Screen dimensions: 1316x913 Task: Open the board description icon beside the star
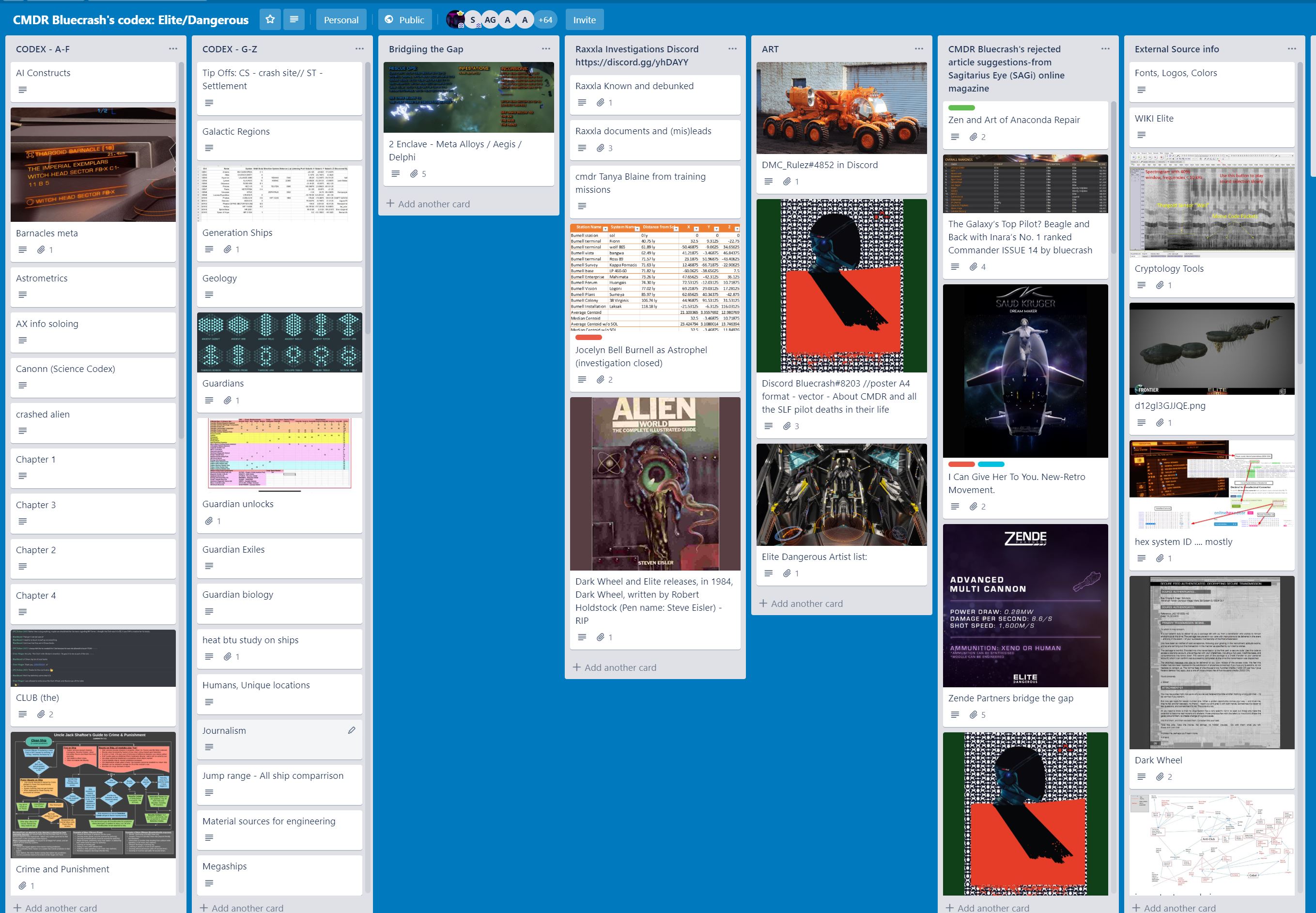tap(294, 19)
